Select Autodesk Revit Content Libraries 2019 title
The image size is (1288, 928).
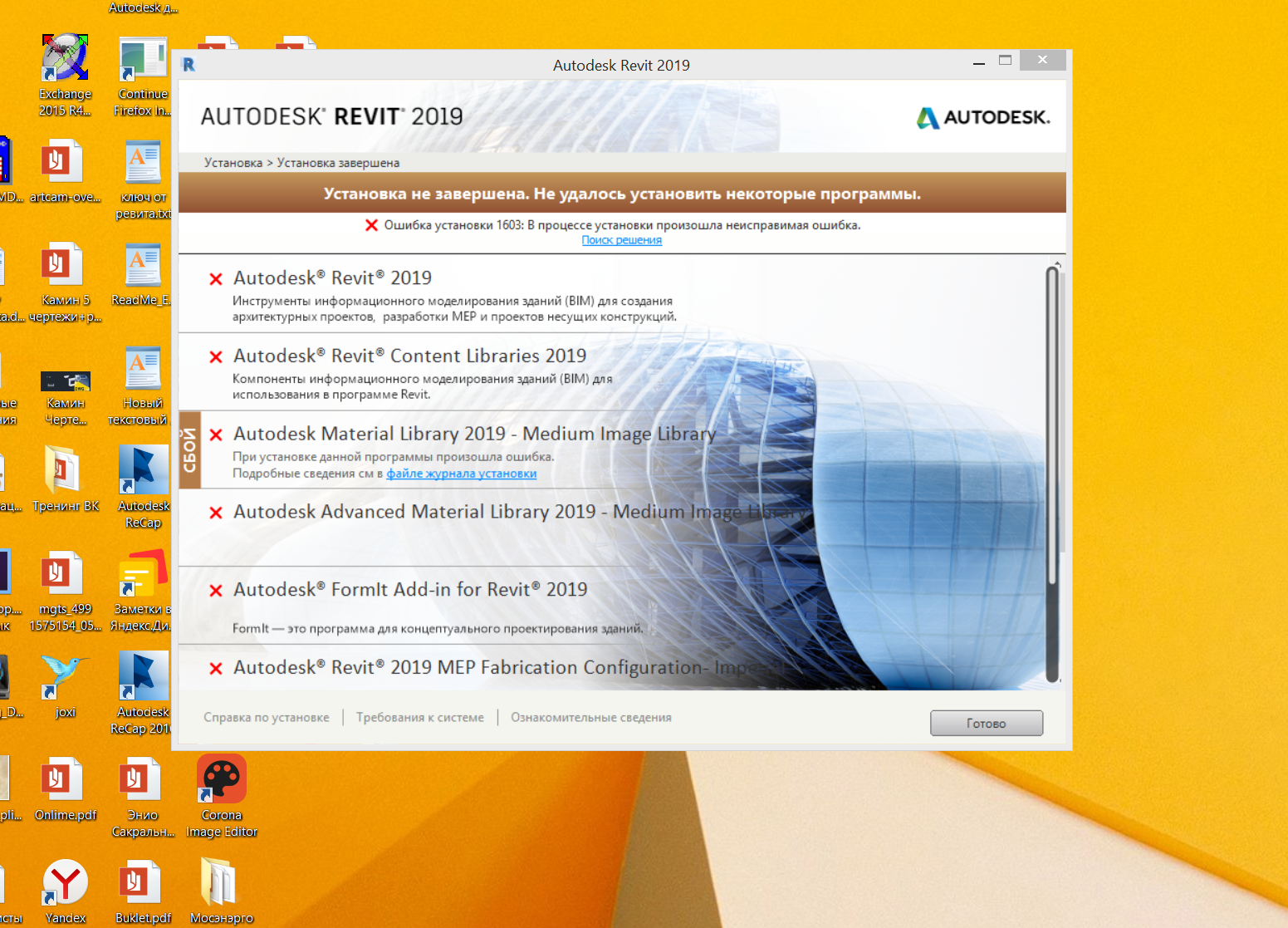(409, 356)
